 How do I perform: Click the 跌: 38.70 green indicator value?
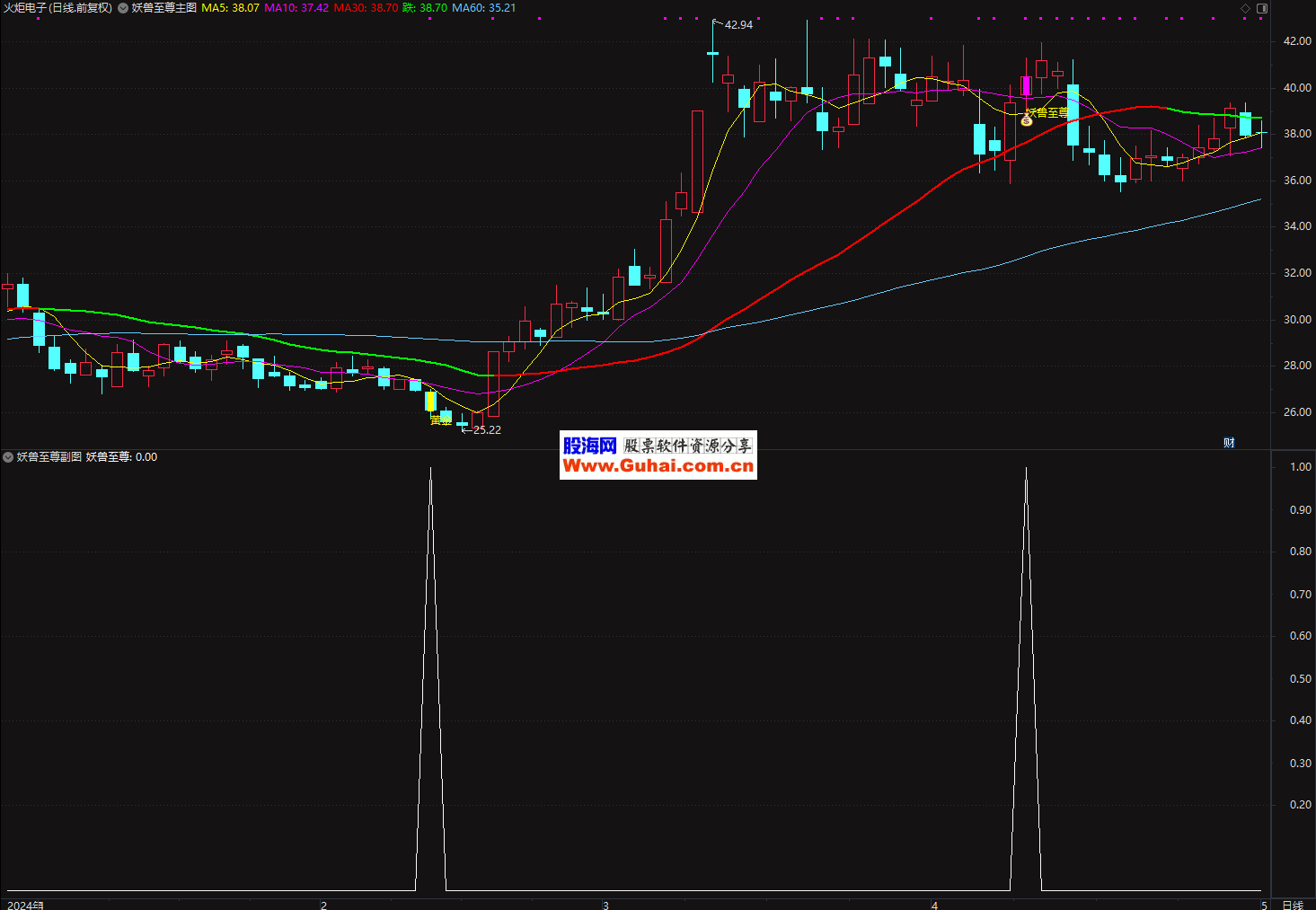[x=425, y=7]
